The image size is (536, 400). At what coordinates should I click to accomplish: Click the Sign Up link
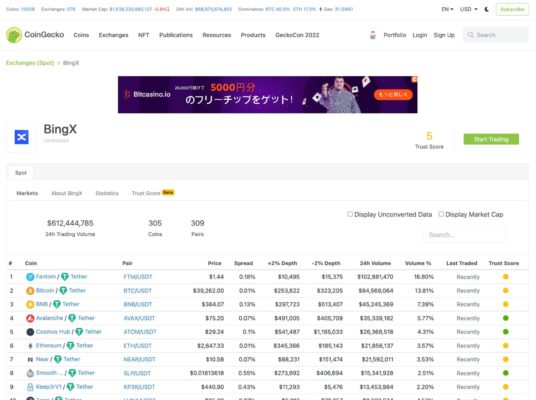pos(444,35)
